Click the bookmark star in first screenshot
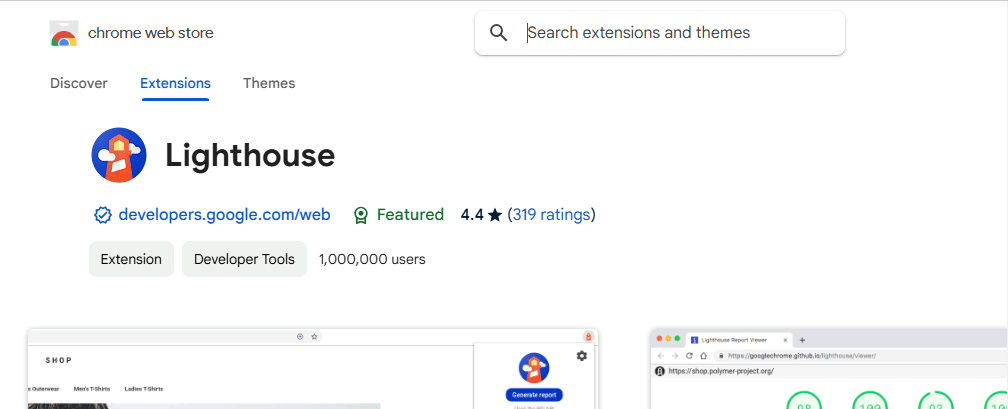 tap(314, 336)
